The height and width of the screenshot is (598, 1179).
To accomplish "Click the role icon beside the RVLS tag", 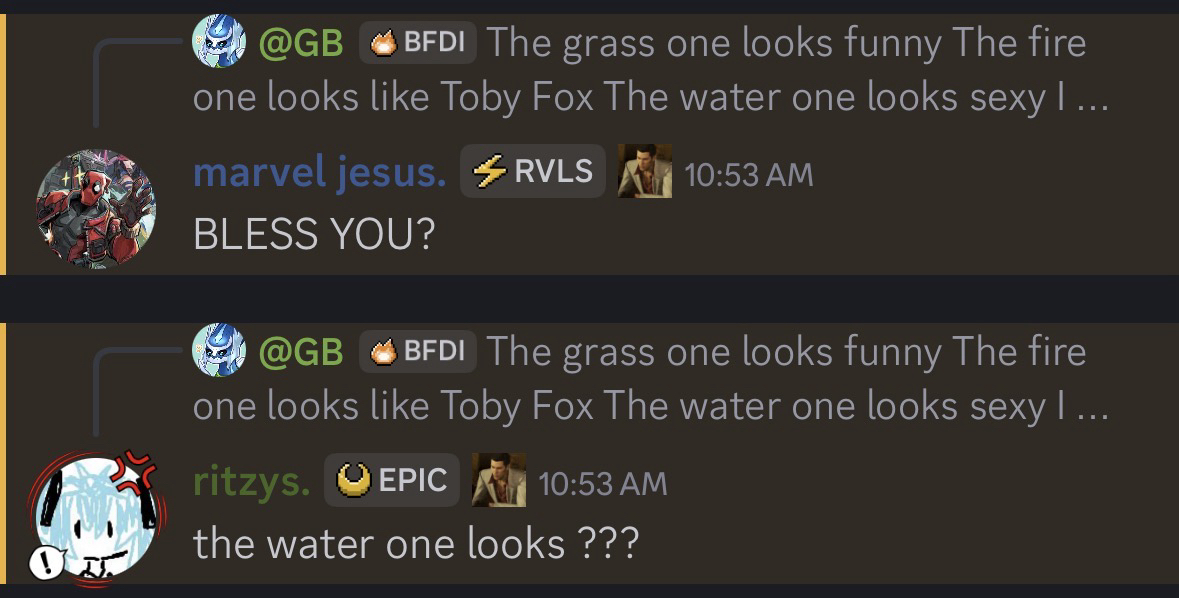I will (644, 172).
